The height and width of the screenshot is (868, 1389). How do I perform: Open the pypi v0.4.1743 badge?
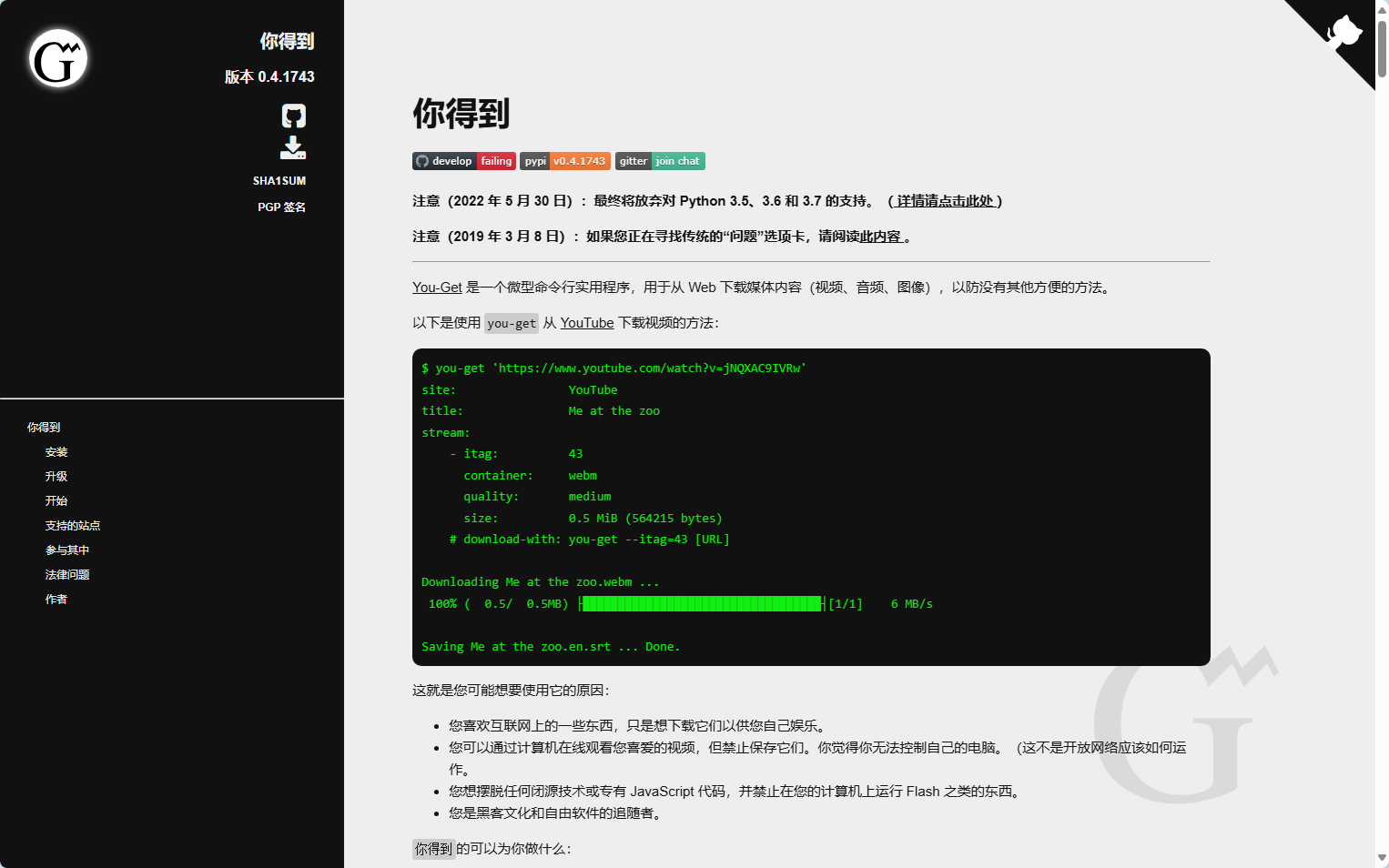(x=565, y=161)
